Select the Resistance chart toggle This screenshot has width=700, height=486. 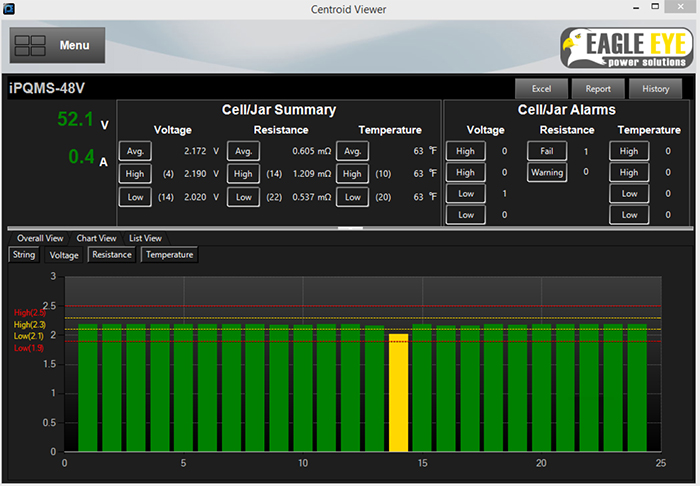112,255
